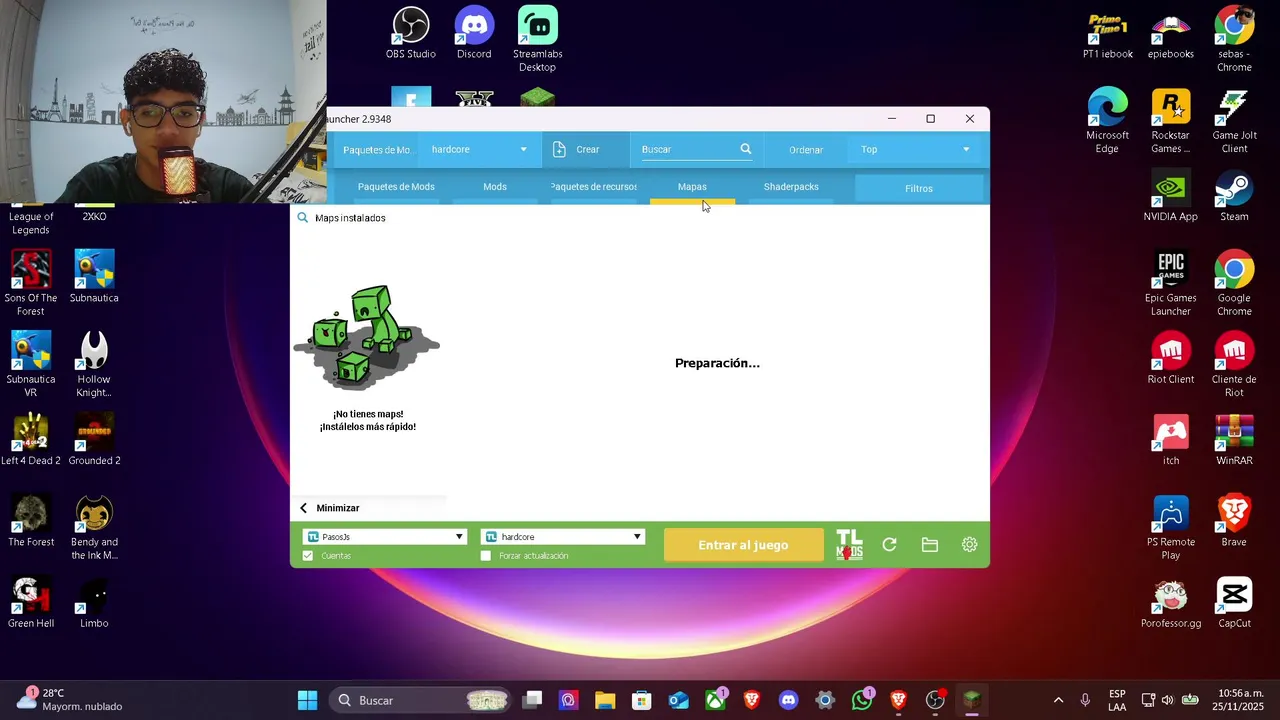Open NVIDIA App desktop icon
The image size is (1280, 720).
click(x=1170, y=196)
